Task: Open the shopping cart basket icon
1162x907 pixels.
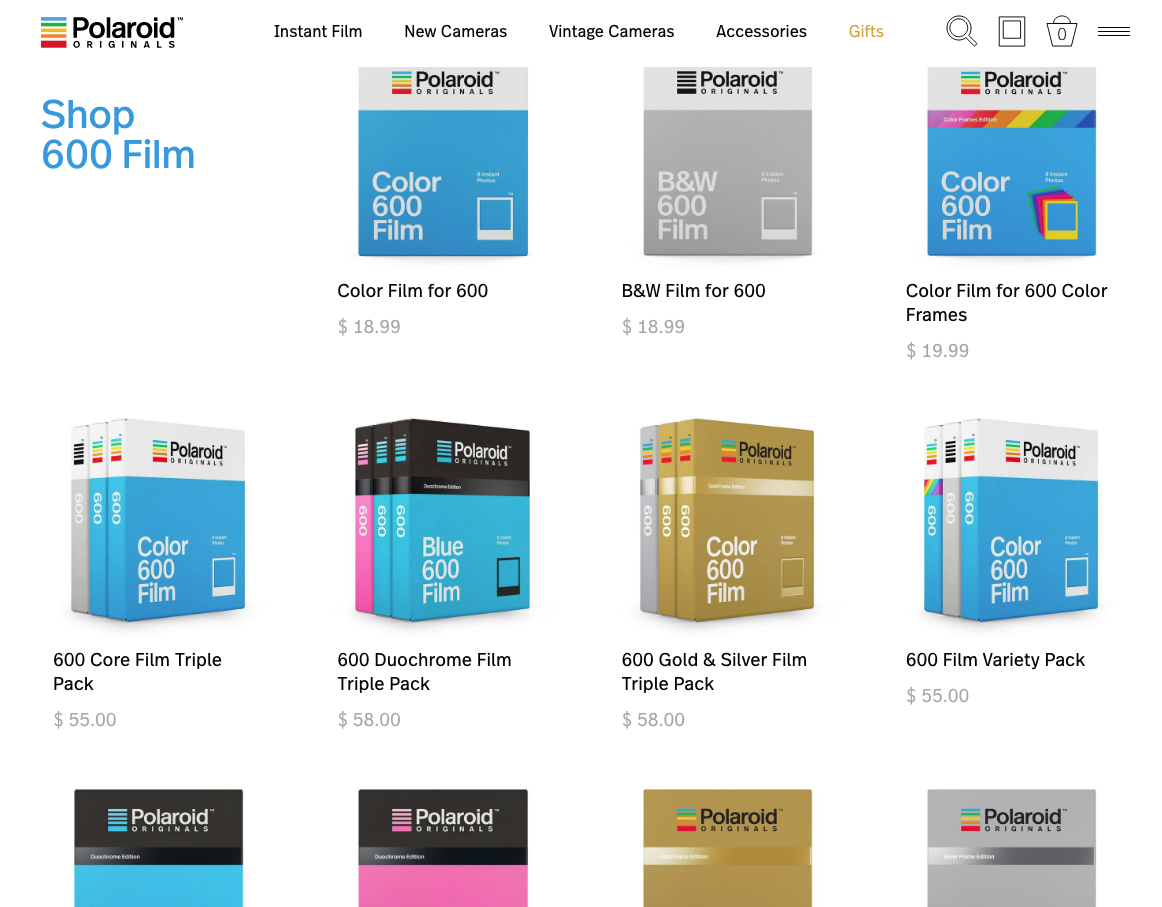Action: (1061, 32)
